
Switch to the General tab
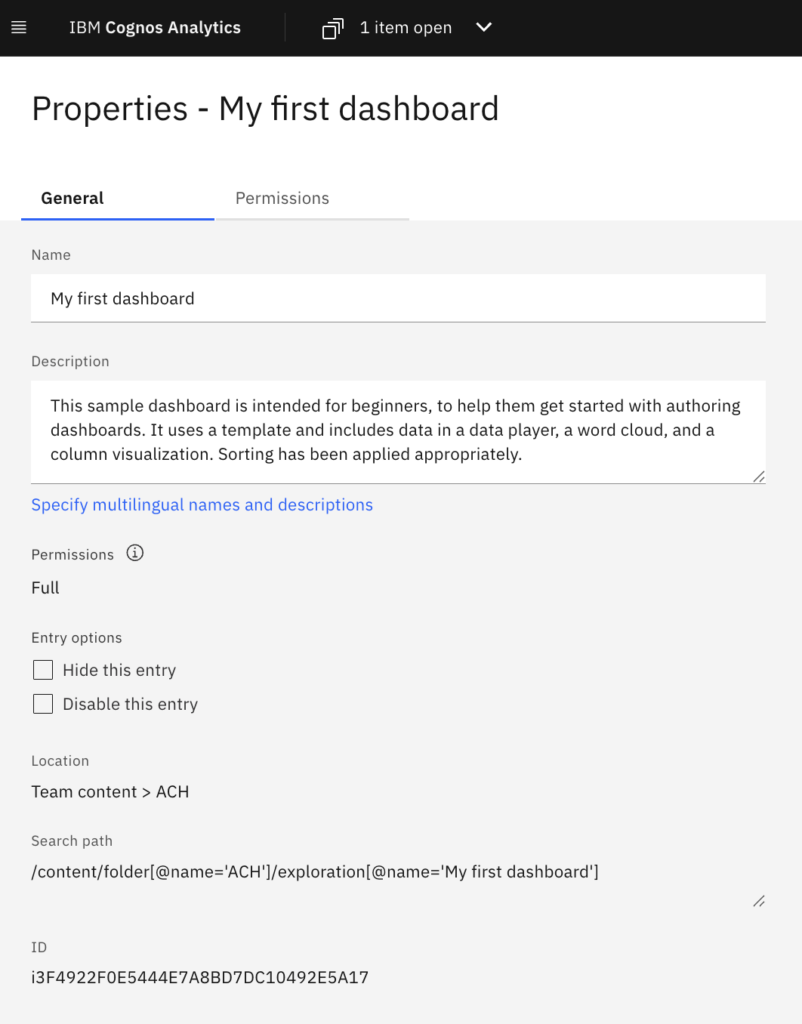[72, 198]
